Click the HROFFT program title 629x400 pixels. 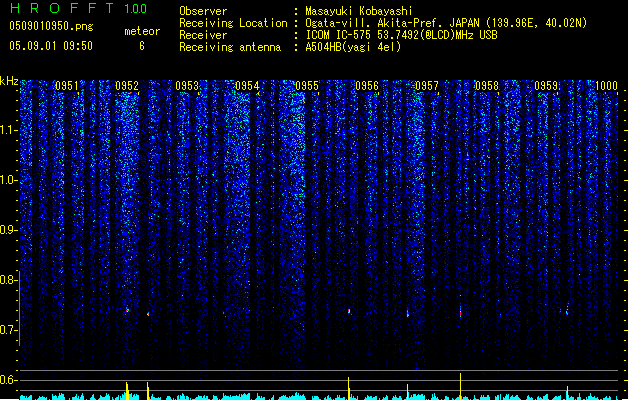(x=62, y=8)
